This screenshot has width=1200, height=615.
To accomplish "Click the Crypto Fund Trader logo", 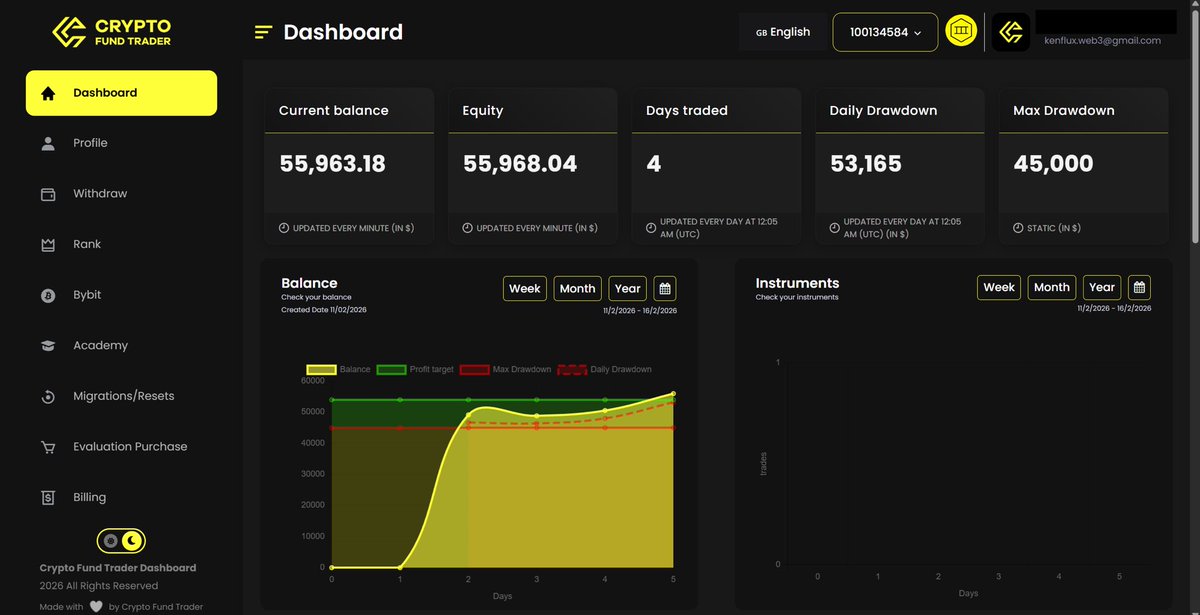I will click(111, 32).
